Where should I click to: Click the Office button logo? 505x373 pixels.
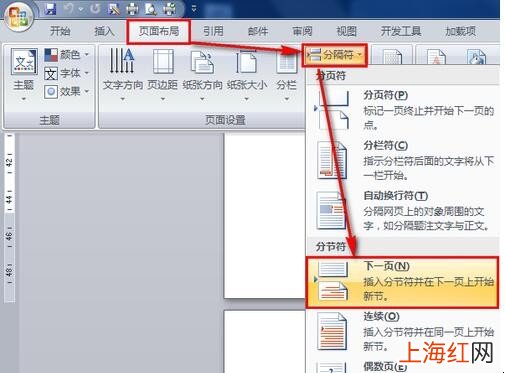point(19,16)
